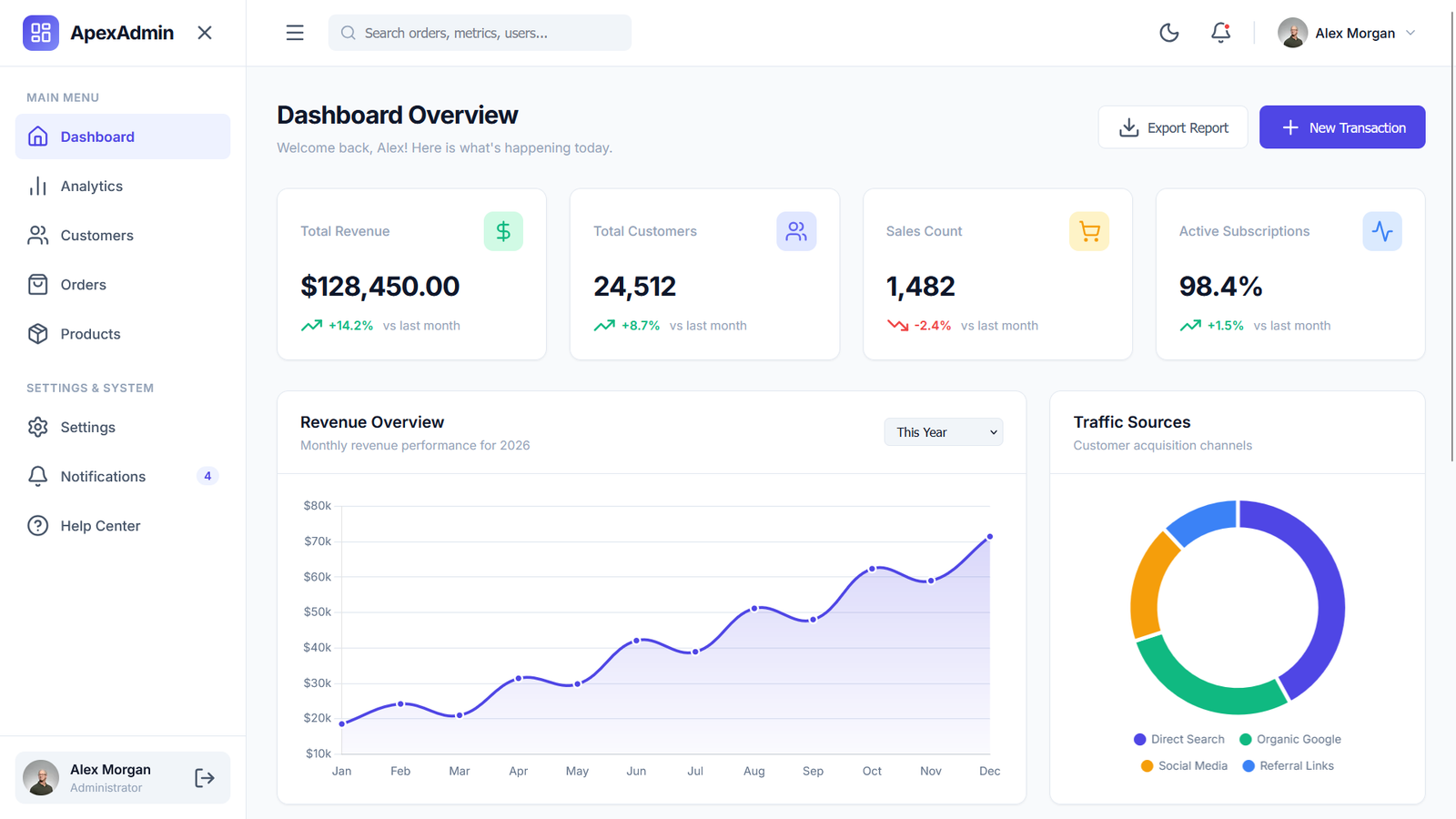Open the Dashboard menu item
1456x819 pixels.
(123, 136)
